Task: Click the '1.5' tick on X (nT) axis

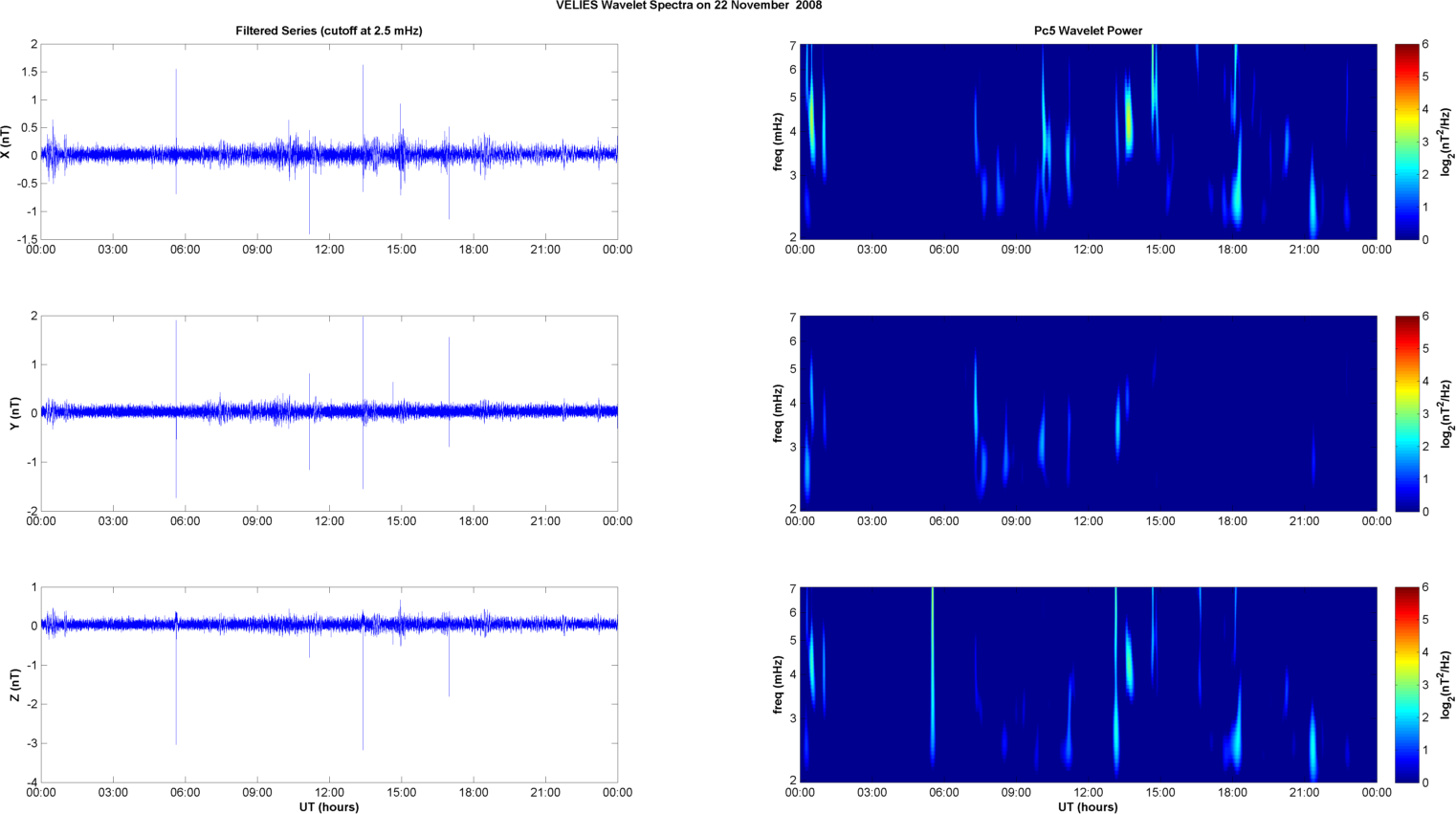Action: click(x=29, y=73)
